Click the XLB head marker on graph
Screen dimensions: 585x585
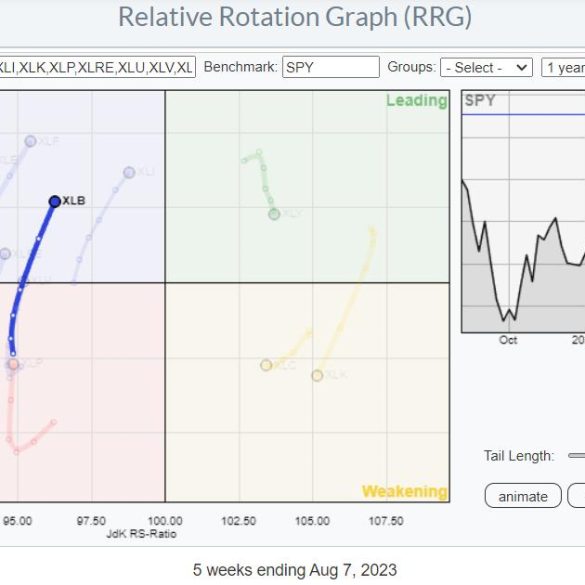tap(55, 201)
